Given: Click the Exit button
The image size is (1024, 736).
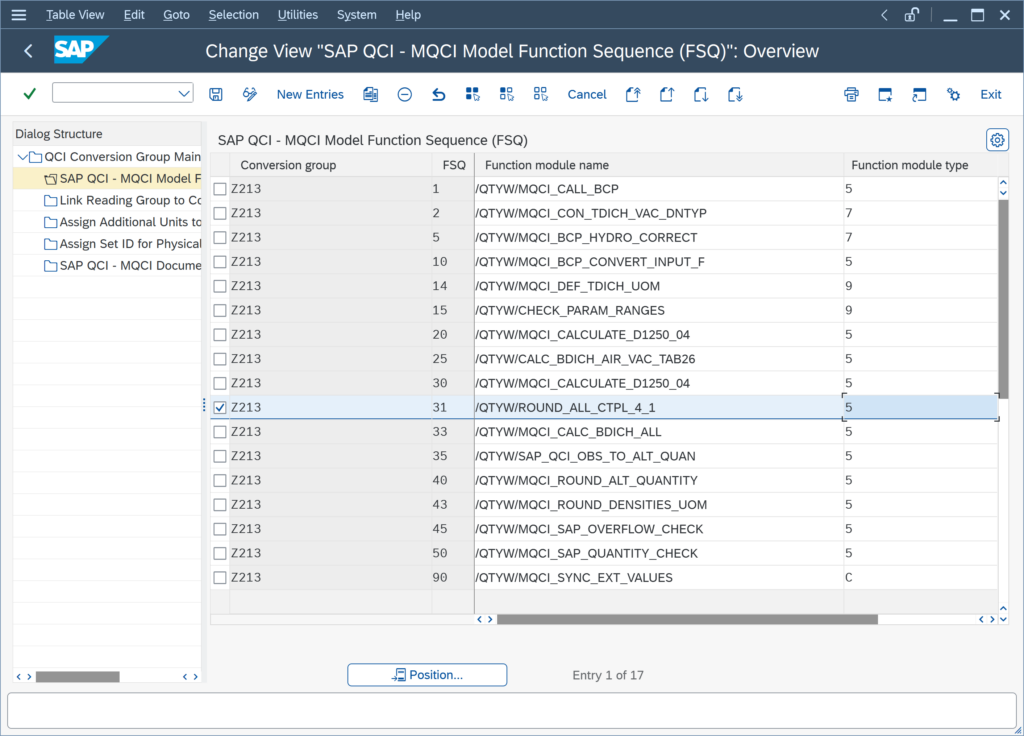Looking at the screenshot, I should 991,94.
